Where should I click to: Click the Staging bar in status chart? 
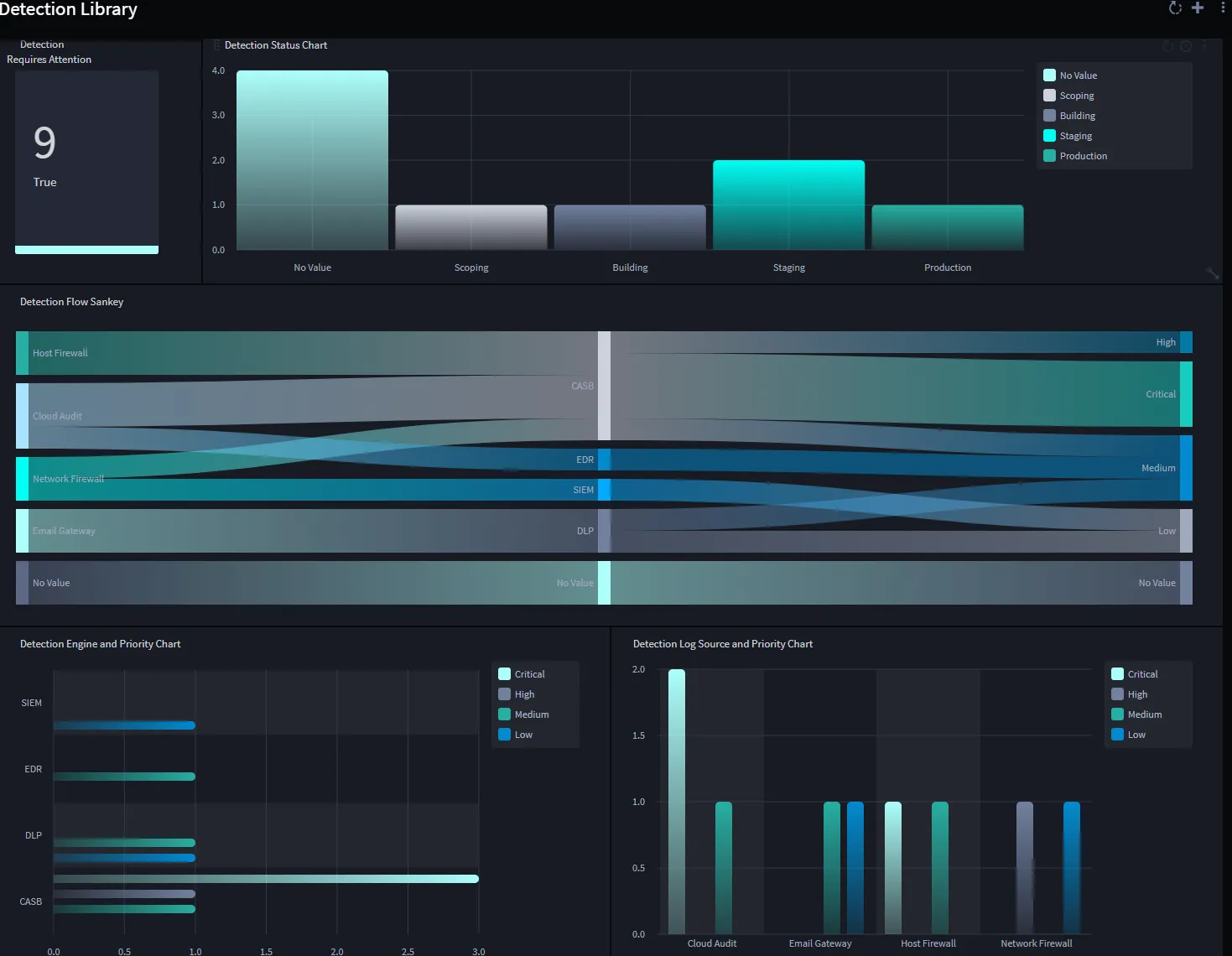(788, 205)
